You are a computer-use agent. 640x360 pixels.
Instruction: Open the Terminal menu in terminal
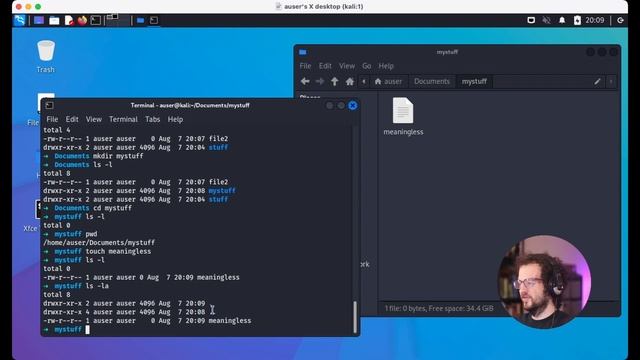(123, 119)
